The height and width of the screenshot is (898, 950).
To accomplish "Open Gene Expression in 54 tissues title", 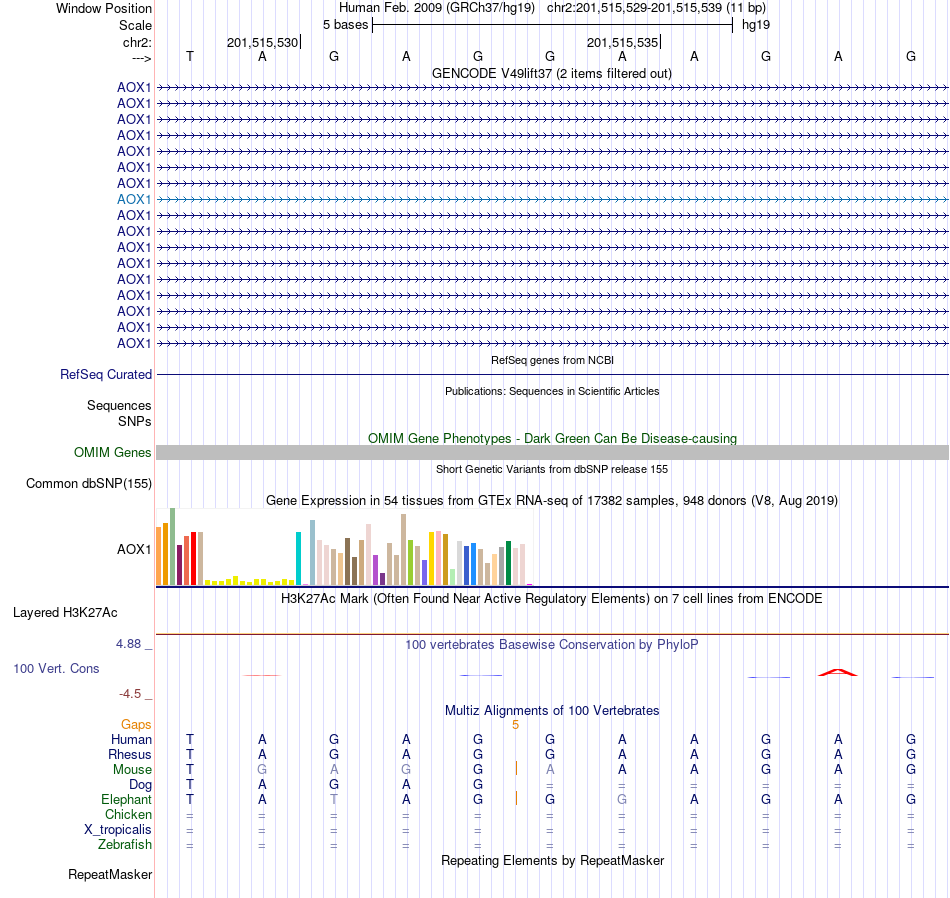I will click(x=552, y=501).
